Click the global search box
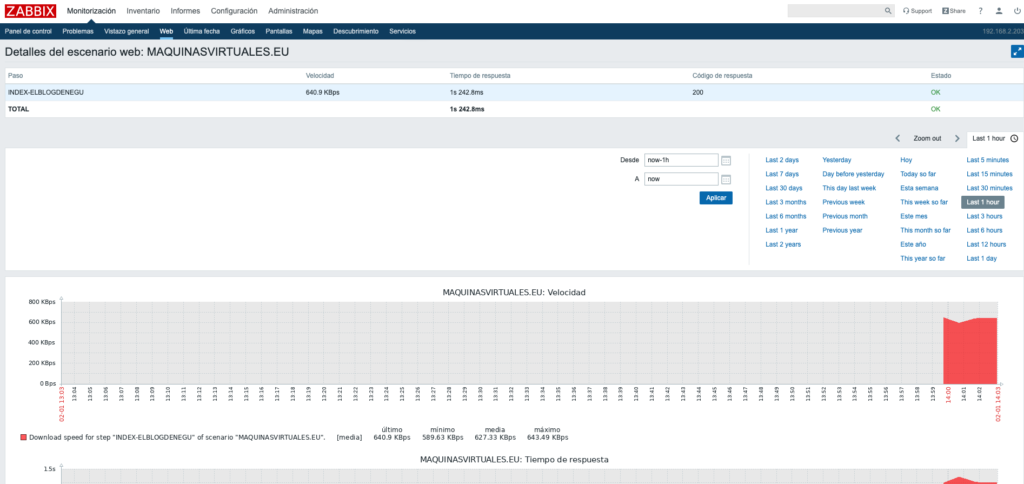 [x=836, y=11]
